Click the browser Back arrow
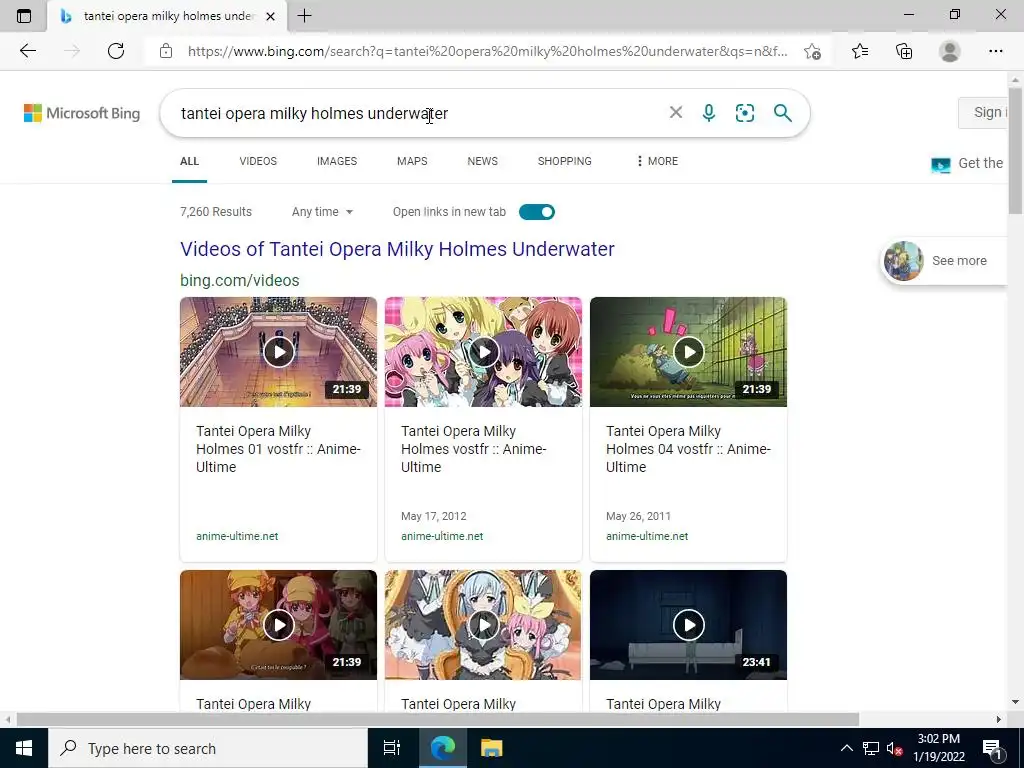The width and height of the screenshot is (1024, 768). point(27,51)
